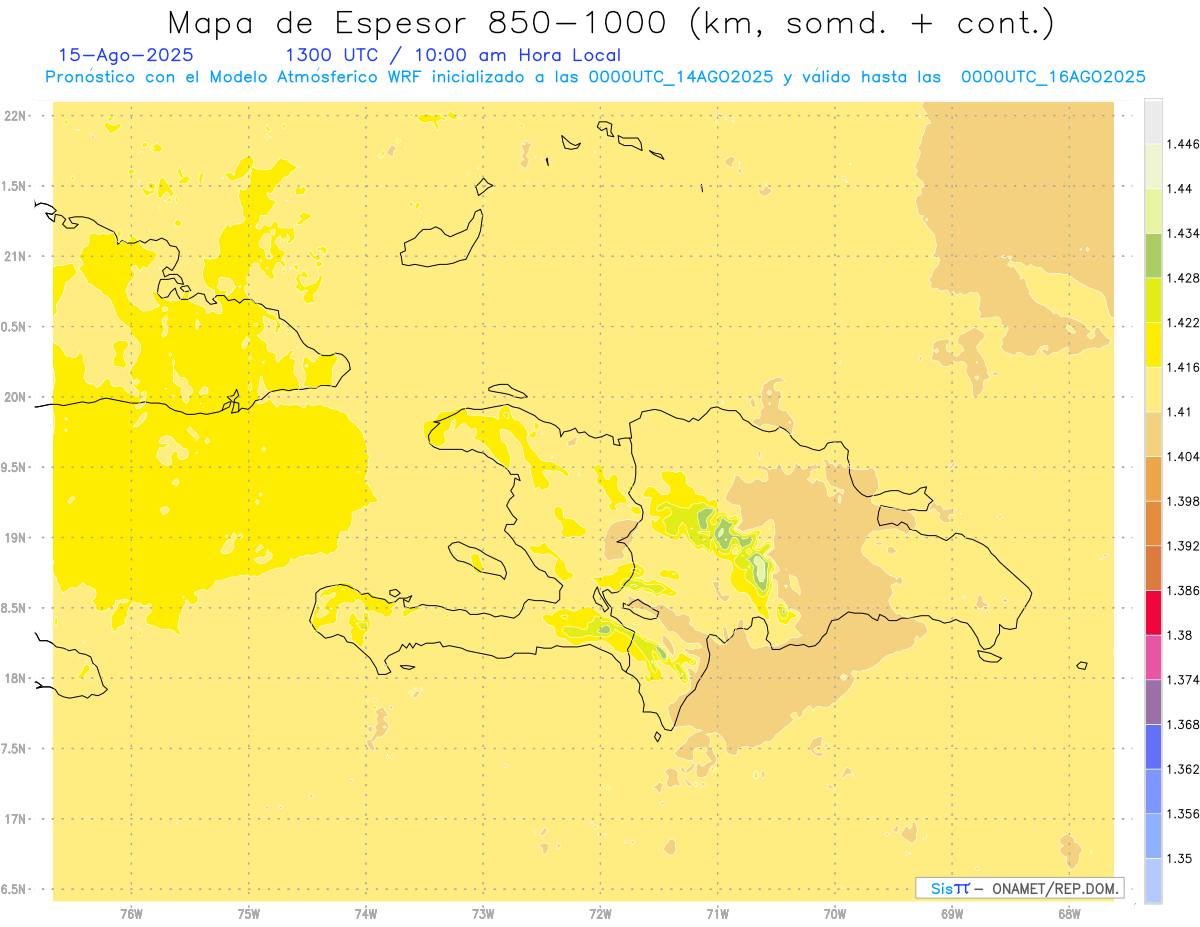Click the "71W" longitude label
The width and height of the screenshot is (1200, 927).
[717, 913]
